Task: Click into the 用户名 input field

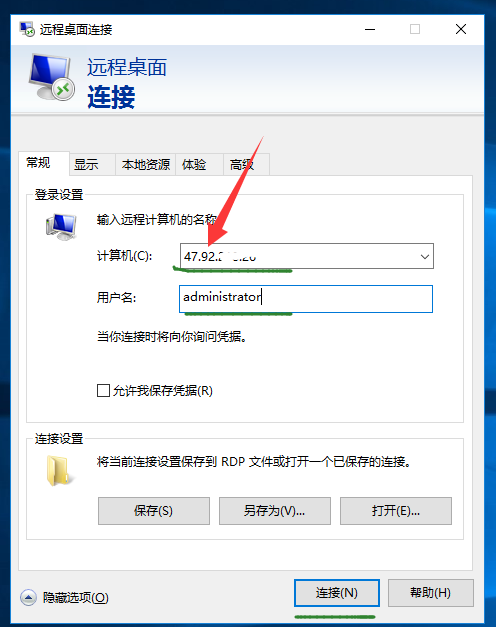Action: pos(306,299)
